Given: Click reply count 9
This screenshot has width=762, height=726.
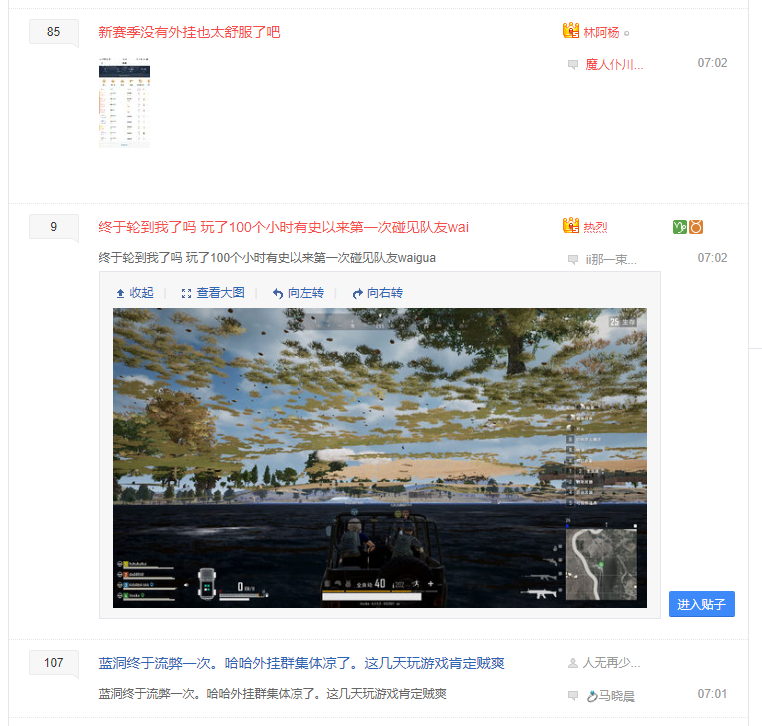Looking at the screenshot, I should point(53,226).
